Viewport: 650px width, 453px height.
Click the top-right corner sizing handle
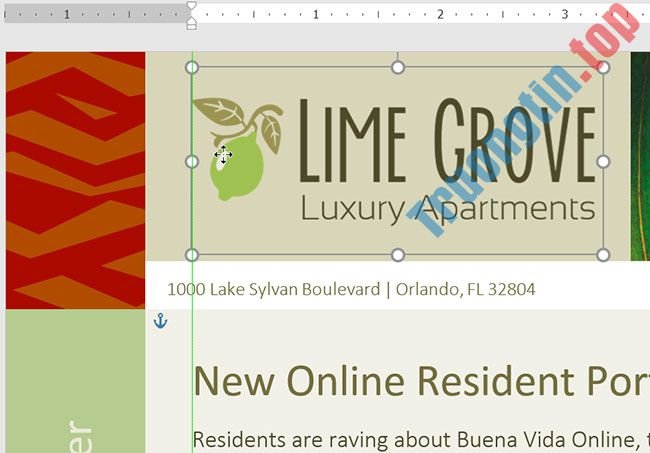(603, 67)
